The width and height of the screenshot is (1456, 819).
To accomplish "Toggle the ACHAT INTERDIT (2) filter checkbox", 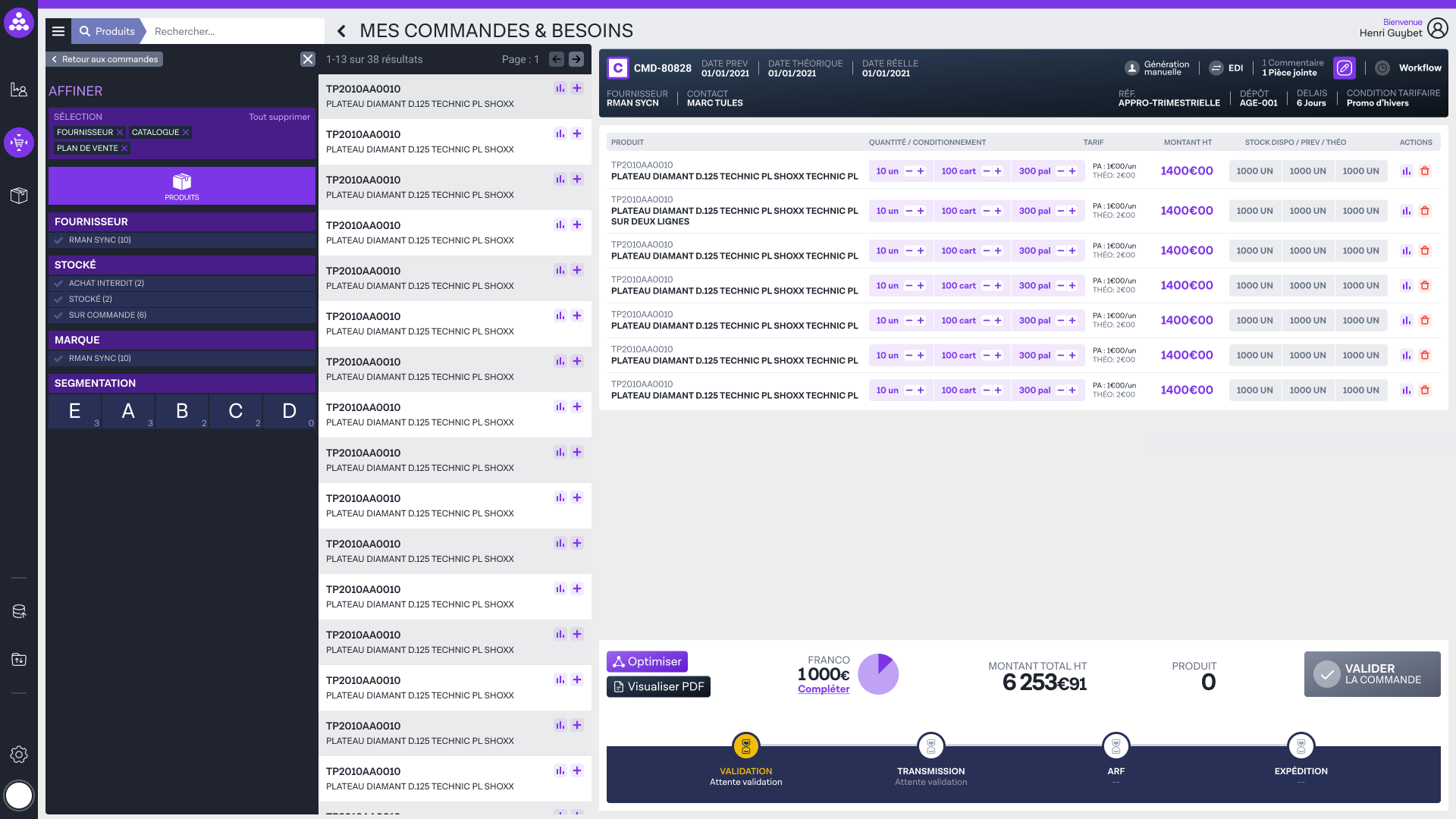I will (59, 283).
